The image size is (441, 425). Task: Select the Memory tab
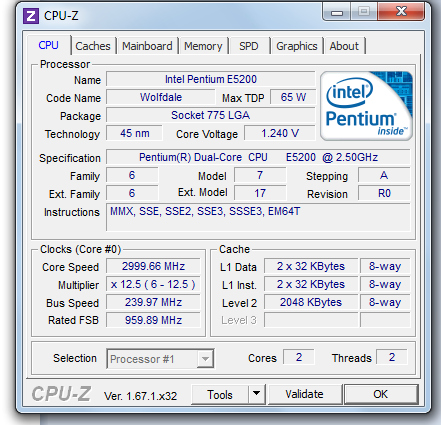[203, 46]
